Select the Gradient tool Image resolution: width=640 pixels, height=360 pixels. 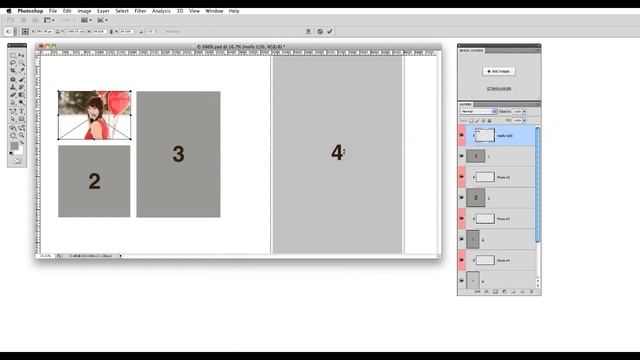[21, 95]
